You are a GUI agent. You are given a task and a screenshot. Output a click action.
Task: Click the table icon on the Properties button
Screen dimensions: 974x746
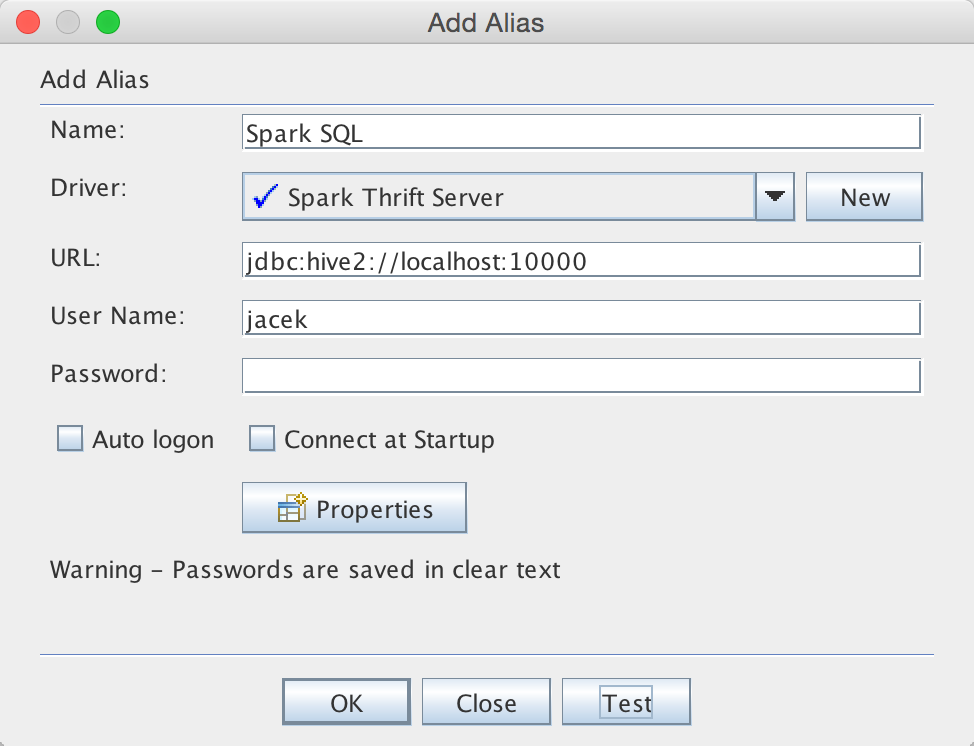coord(291,507)
